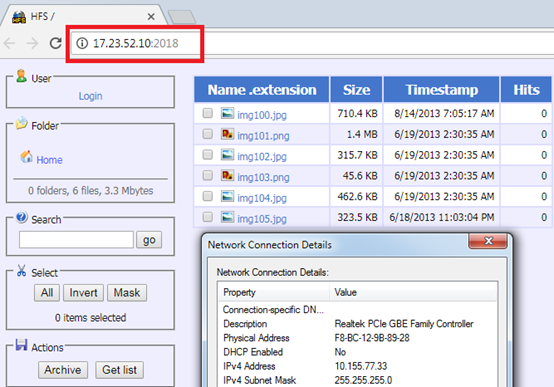This screenshot has height=387, width=554.
Task: Click the file icon for img103.png
Action: (x=227, y=175)
